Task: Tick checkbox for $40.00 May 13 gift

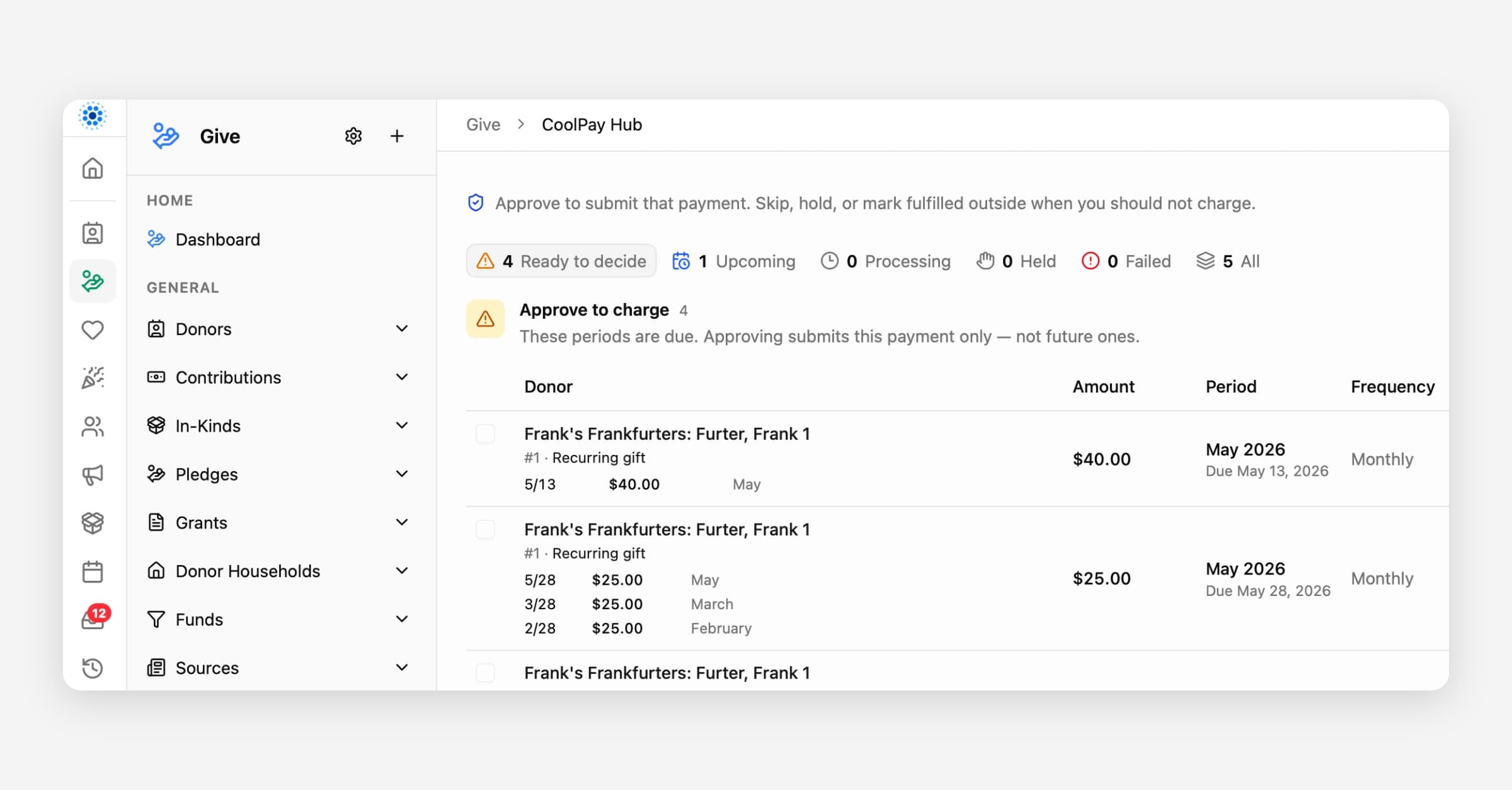Action: click(485, 434)
